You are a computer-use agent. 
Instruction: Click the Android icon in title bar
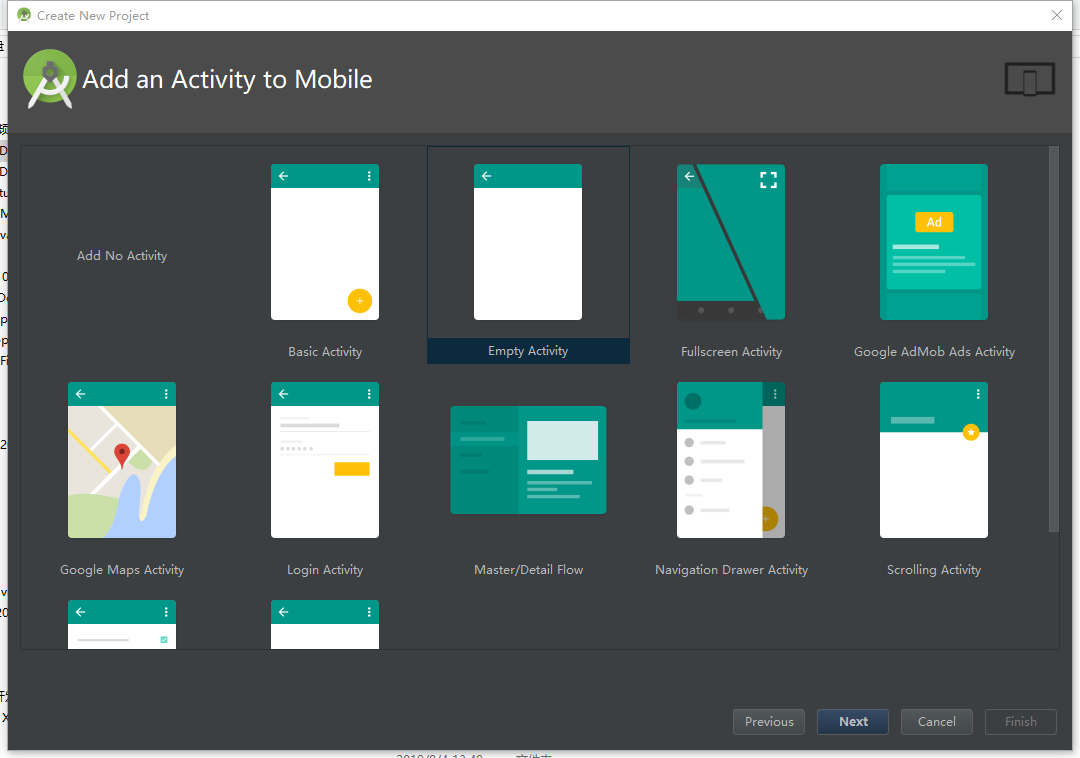(22, 15)
